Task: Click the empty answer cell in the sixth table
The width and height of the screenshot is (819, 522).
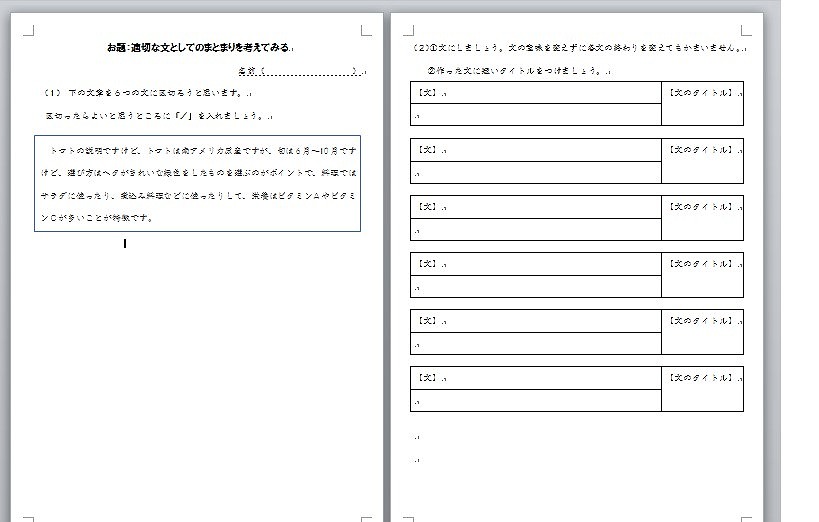Action: (535, 400)
